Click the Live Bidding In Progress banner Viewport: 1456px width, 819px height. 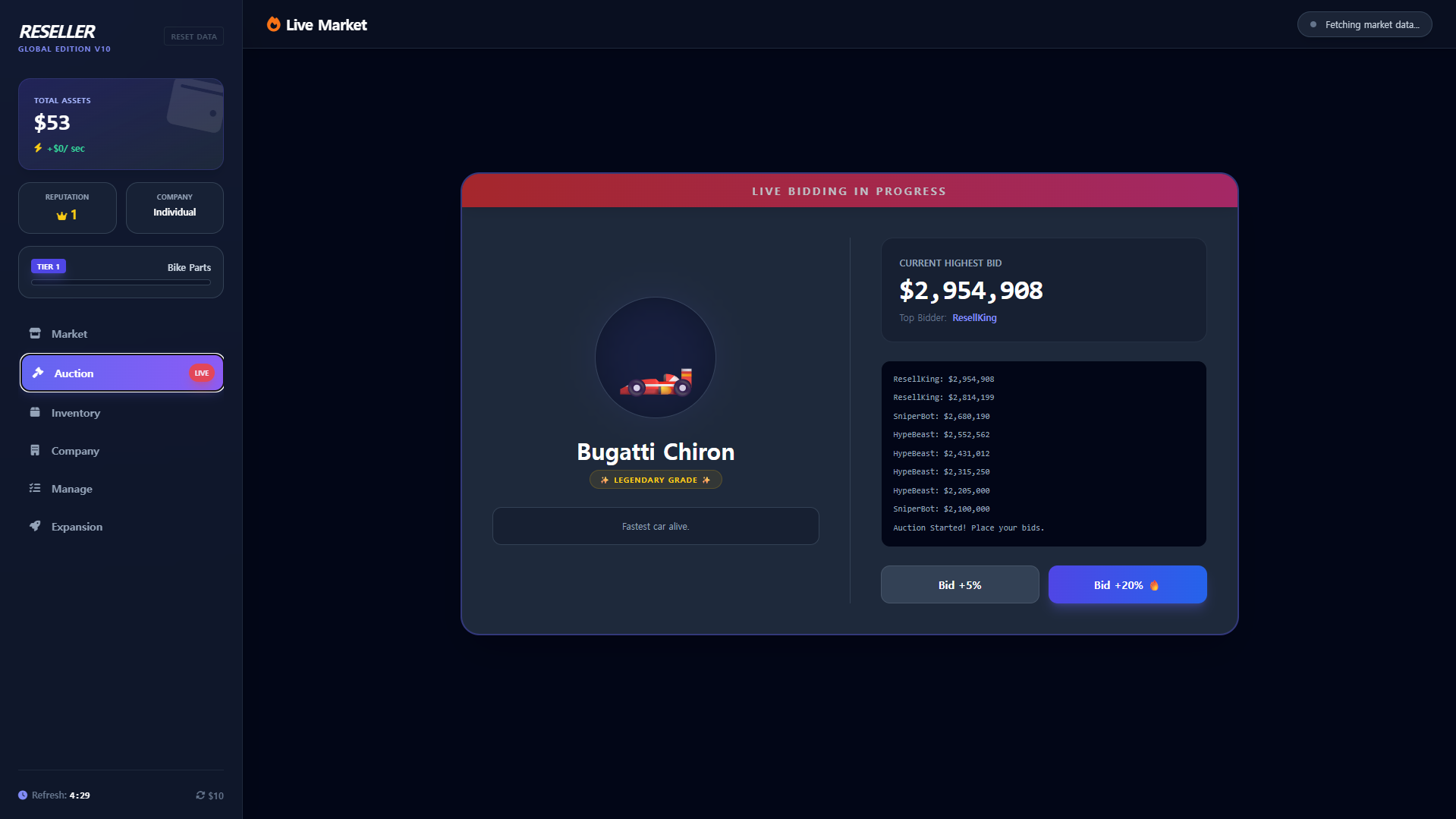point(849,191)
